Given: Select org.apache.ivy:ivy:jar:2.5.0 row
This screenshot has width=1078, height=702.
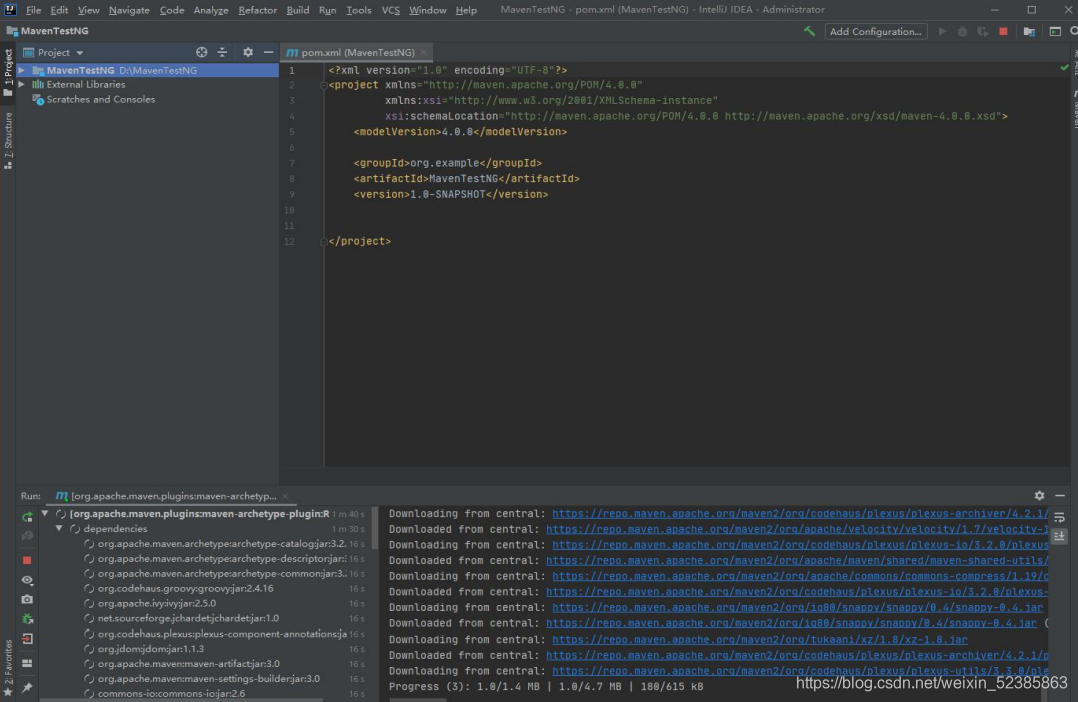Looking at the screenshot, I should click(x=157, y=604).
